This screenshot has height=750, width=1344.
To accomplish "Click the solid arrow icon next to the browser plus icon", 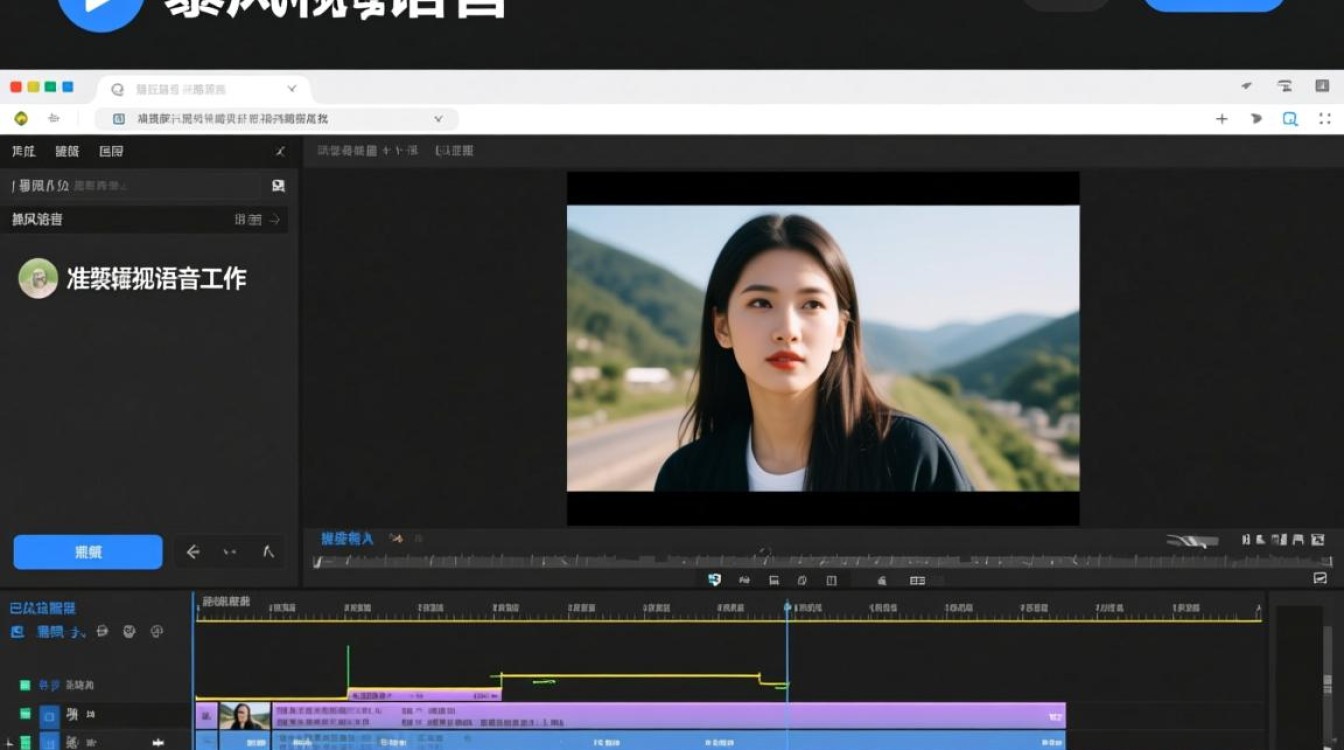I will click(x=1256, y=118).
